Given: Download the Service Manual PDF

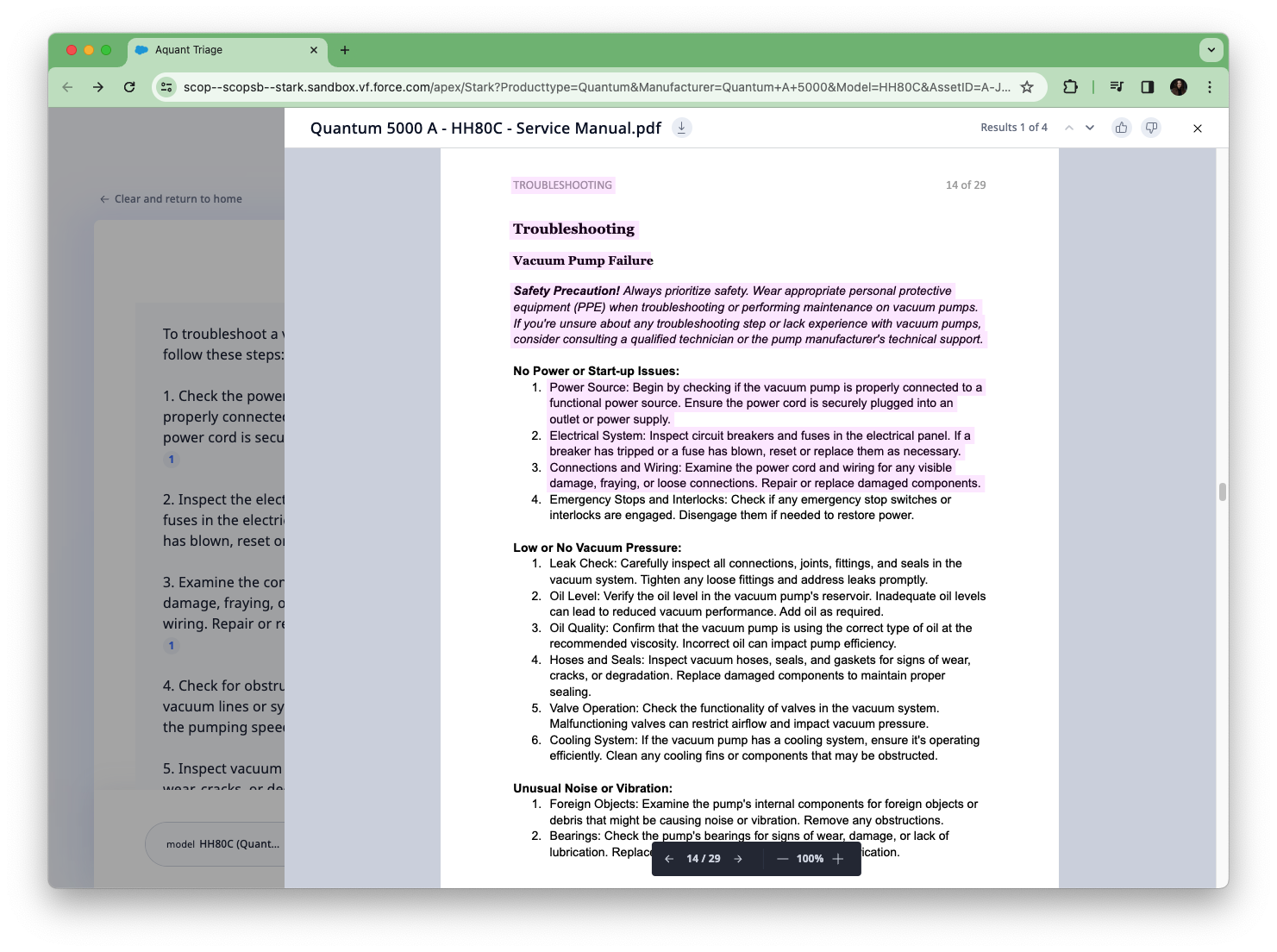Looking at the screenshot, I should 681,128.
